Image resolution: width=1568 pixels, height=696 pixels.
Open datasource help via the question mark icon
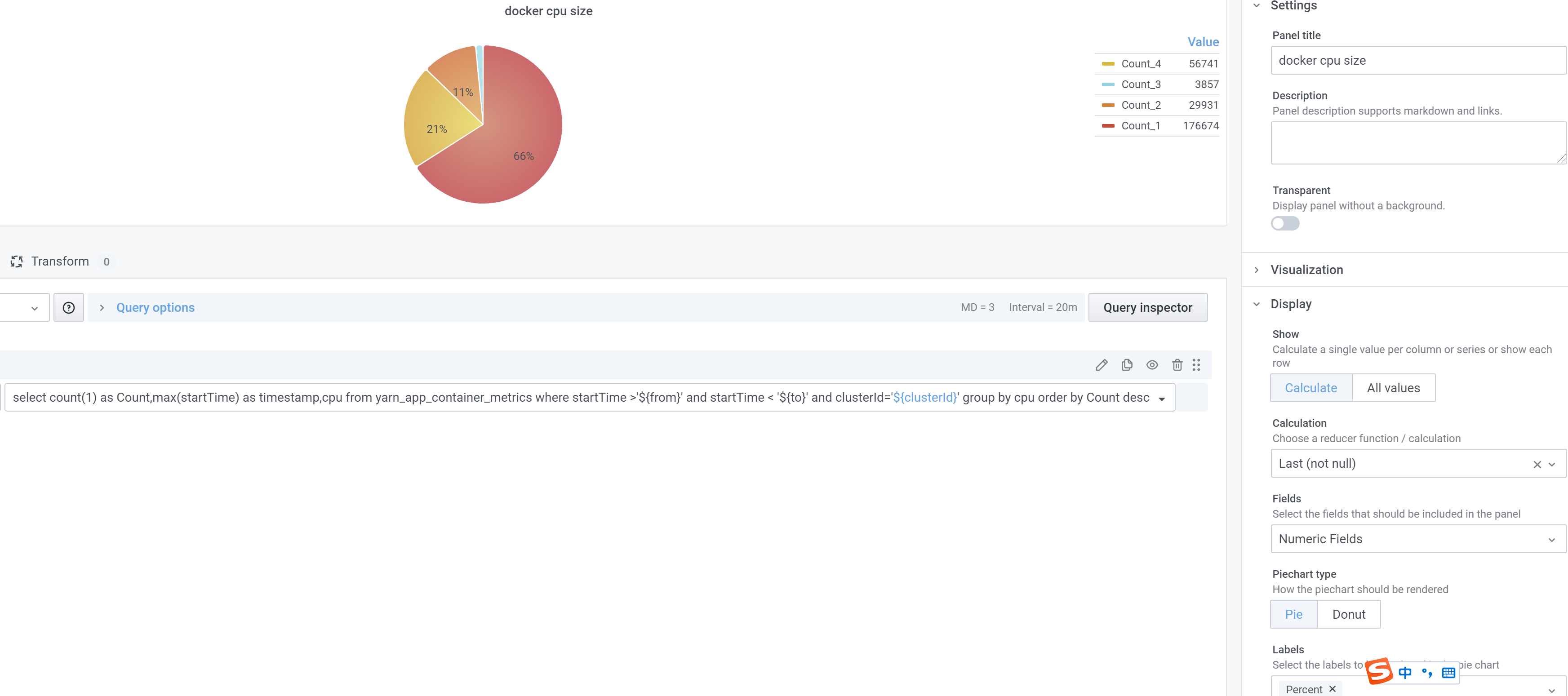click(x=68, y=307)
